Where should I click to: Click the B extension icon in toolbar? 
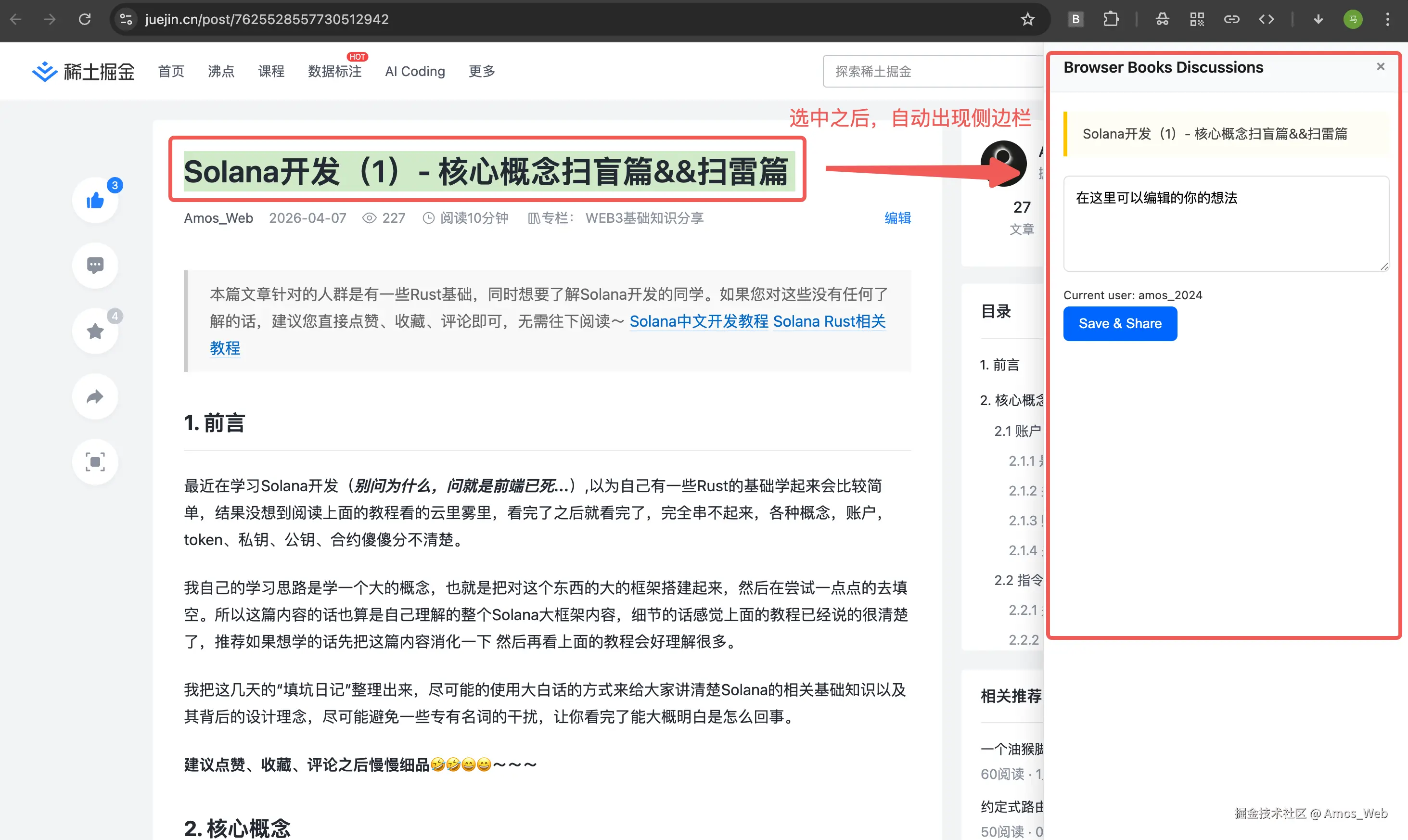click(x=1075, y=19)
